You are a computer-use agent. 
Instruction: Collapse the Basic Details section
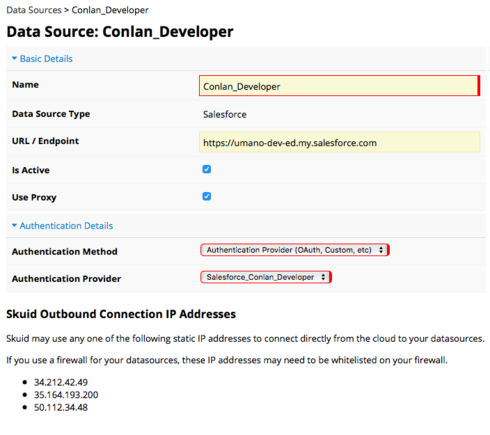coord(42,59)
